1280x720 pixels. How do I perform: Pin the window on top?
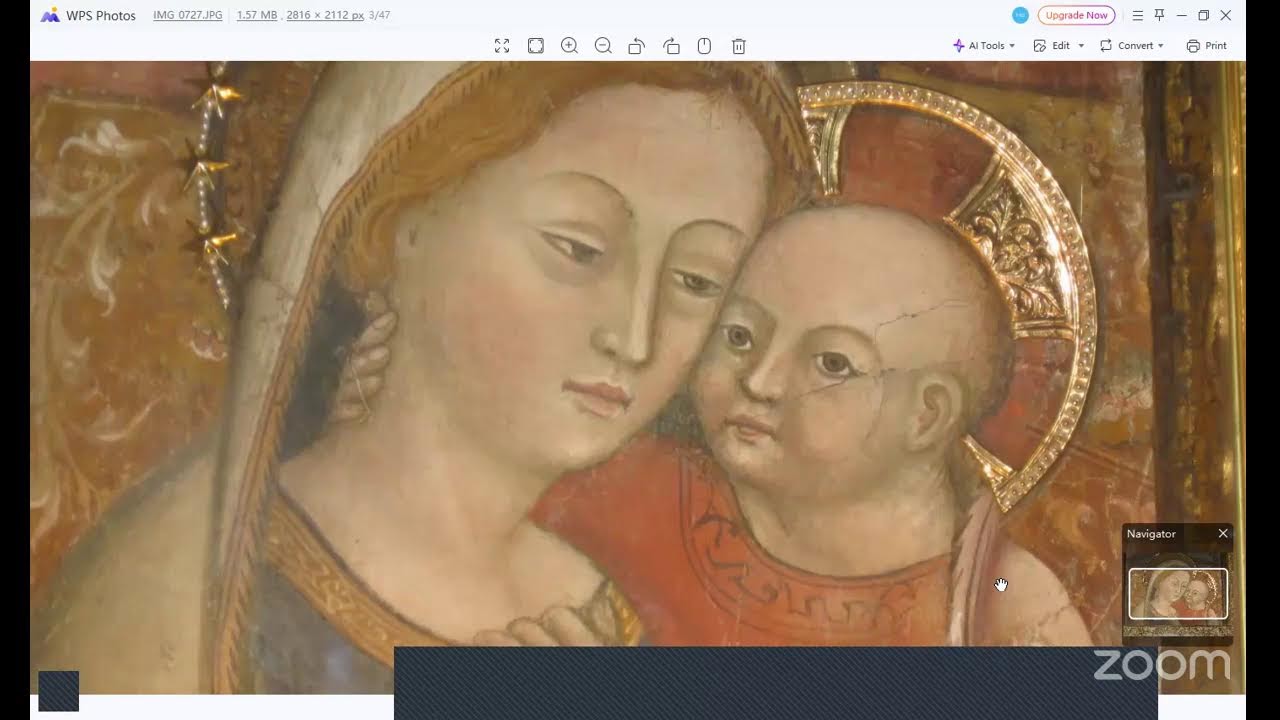(1160, 15)
